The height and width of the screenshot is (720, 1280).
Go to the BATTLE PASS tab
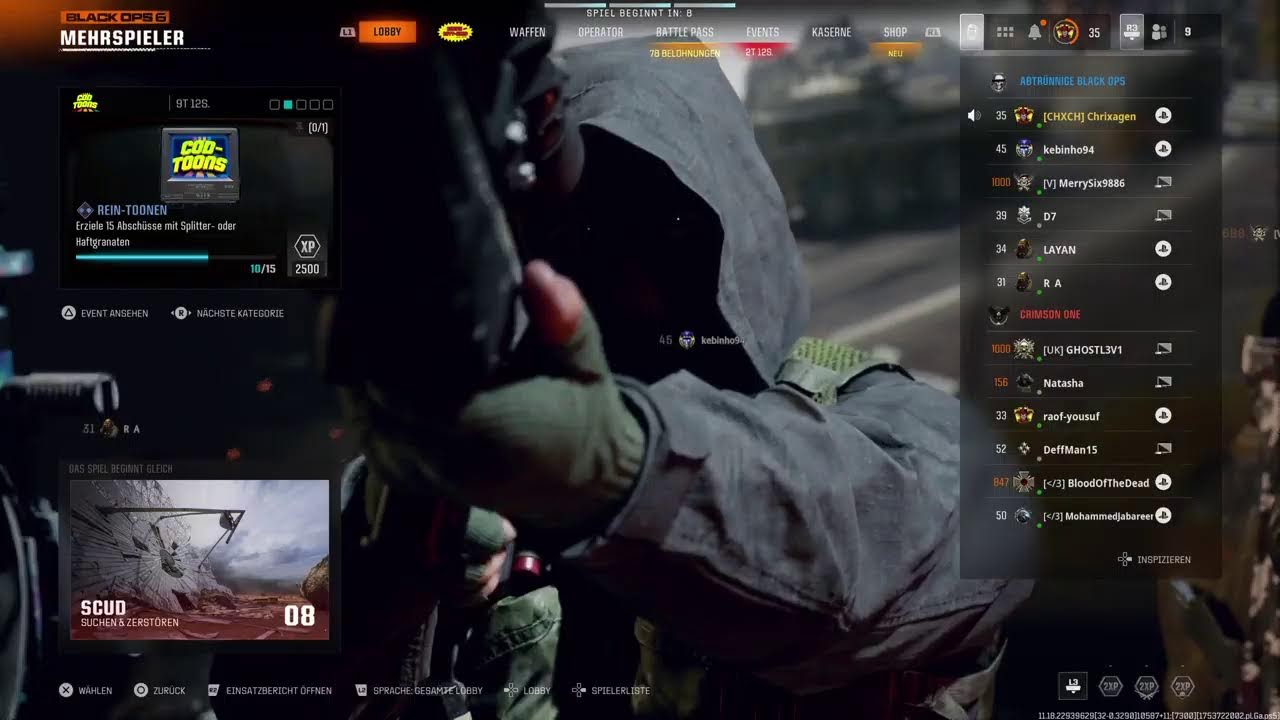tap(685, 32)
